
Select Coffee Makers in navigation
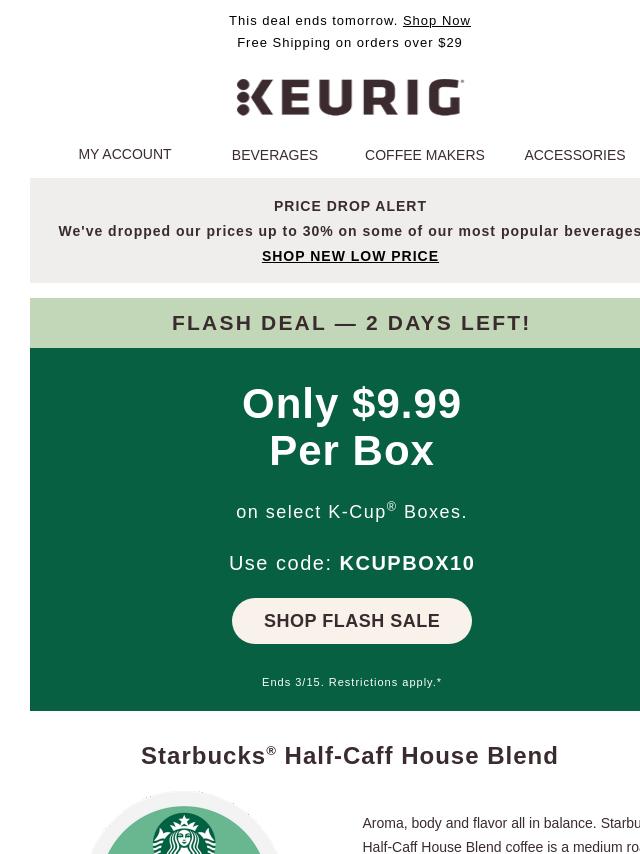click(424, 155)
